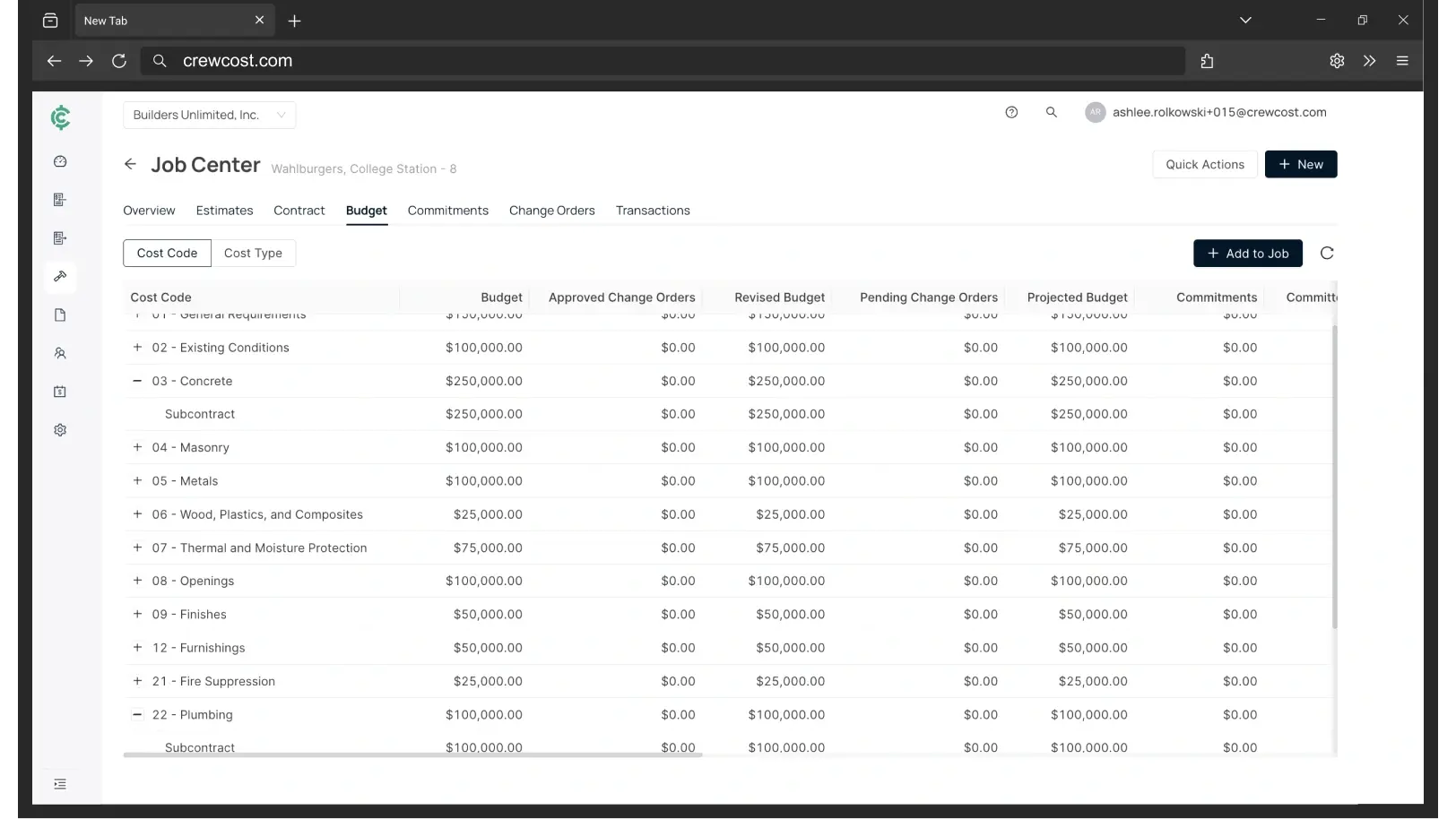Click the search magnifier icon in header
The height and width of the screenshot is (819, 1456).
pos(1052,112)
